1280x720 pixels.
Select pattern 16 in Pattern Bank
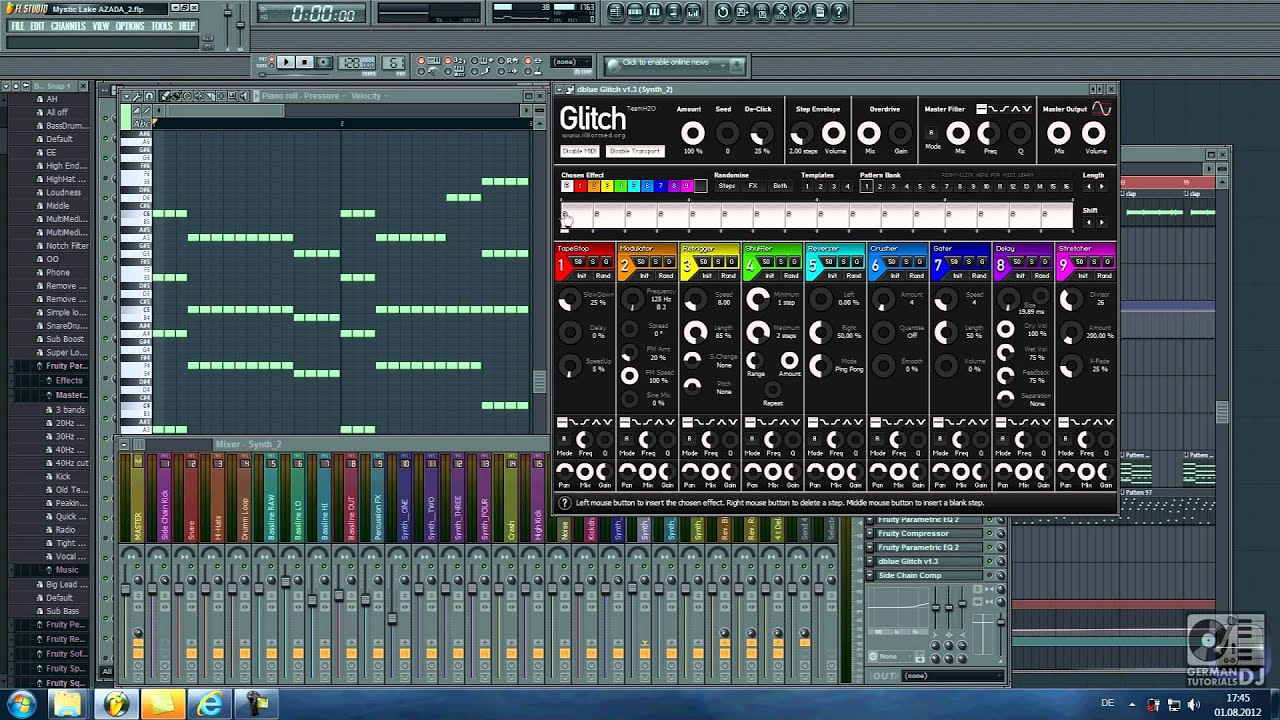(x=1066, y=186)
